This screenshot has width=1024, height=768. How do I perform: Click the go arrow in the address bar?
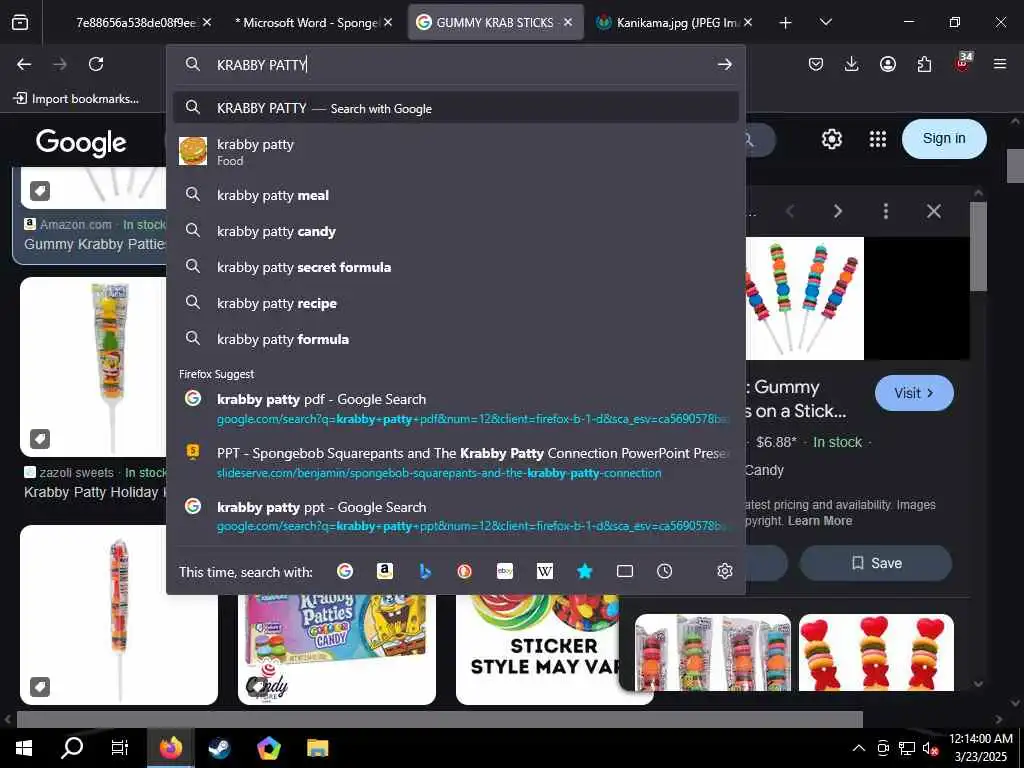724,64
